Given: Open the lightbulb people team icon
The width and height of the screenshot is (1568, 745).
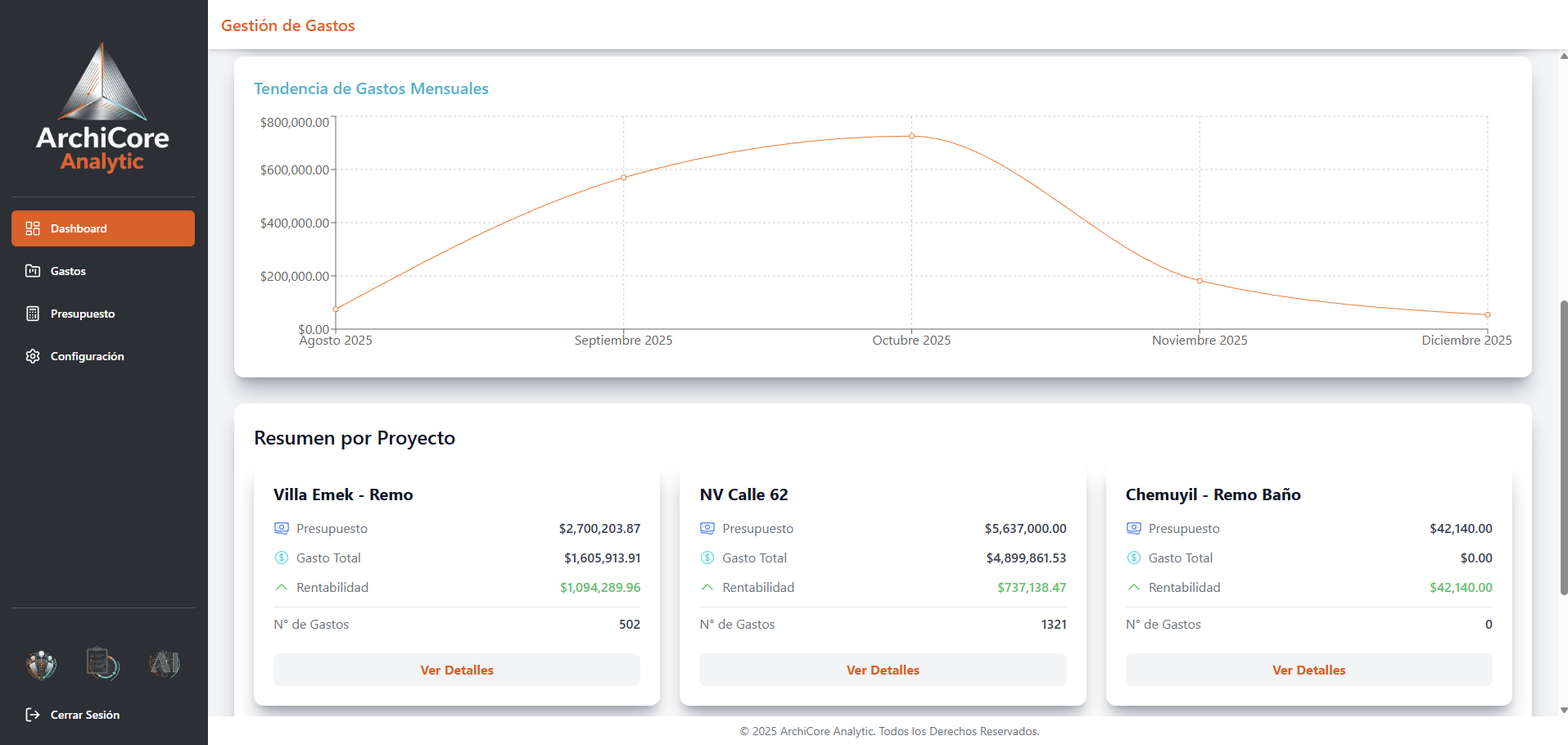Looking at the screenshot, I should point(42,664).
